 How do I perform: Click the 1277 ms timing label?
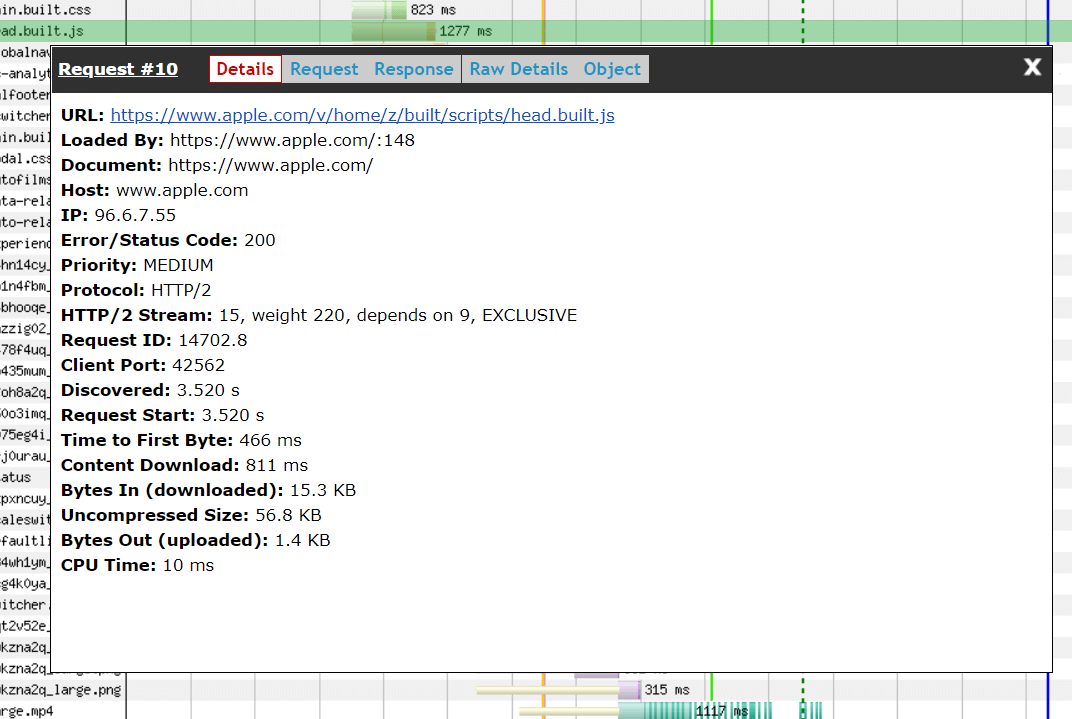click(466, 31)
